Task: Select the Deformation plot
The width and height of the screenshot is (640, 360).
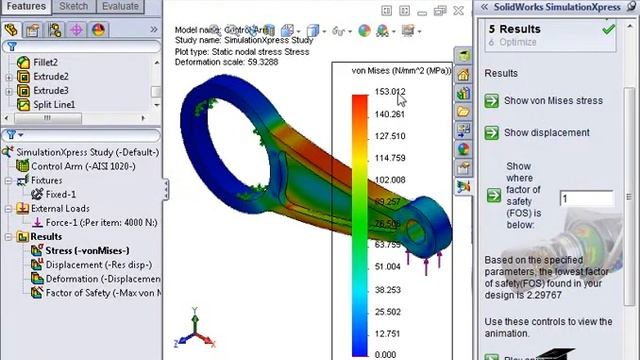Action: coord(102,279)
